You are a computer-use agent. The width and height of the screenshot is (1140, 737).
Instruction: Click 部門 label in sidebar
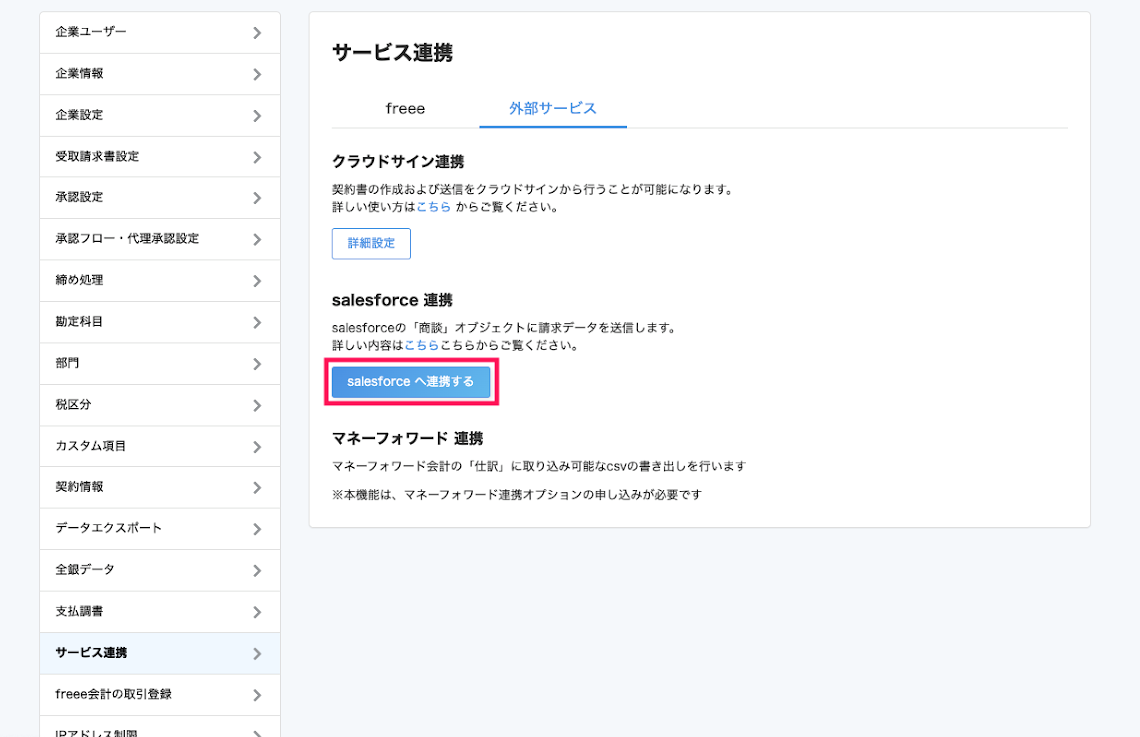(x=67, y=363)
